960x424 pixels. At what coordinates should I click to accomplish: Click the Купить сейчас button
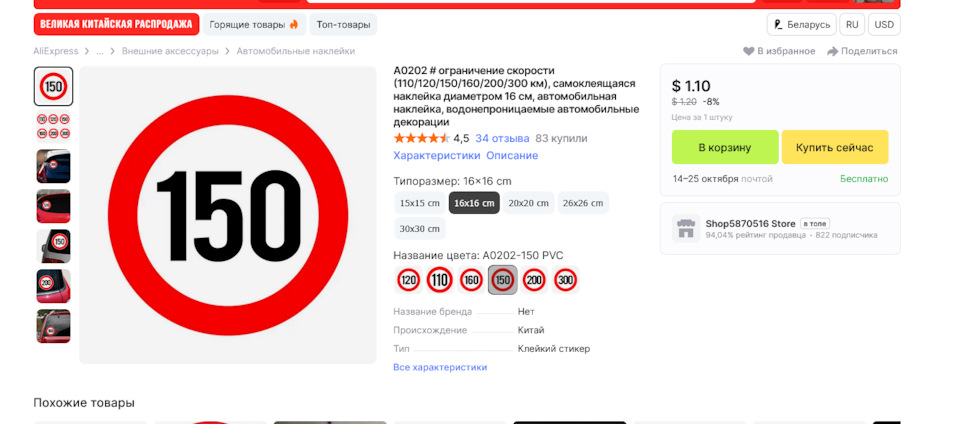coord(834,147)
